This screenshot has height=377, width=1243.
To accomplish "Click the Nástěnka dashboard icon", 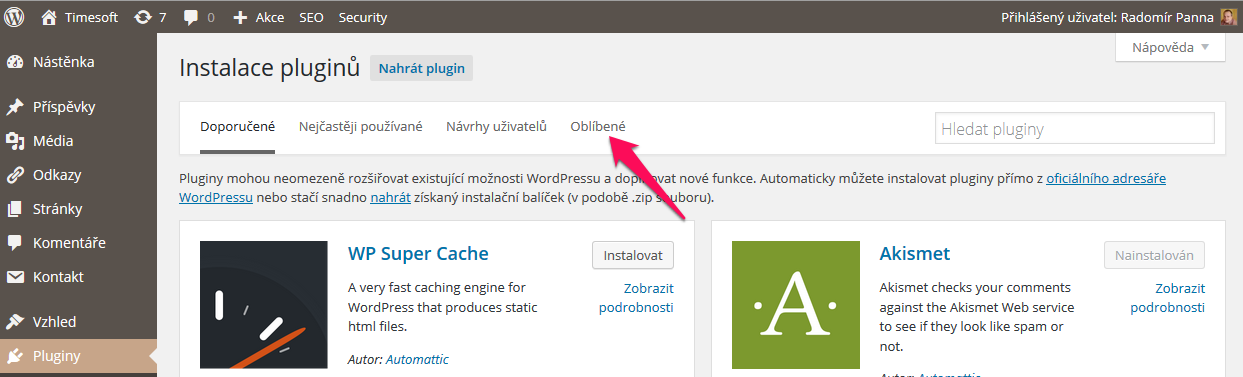I will 15,62.
